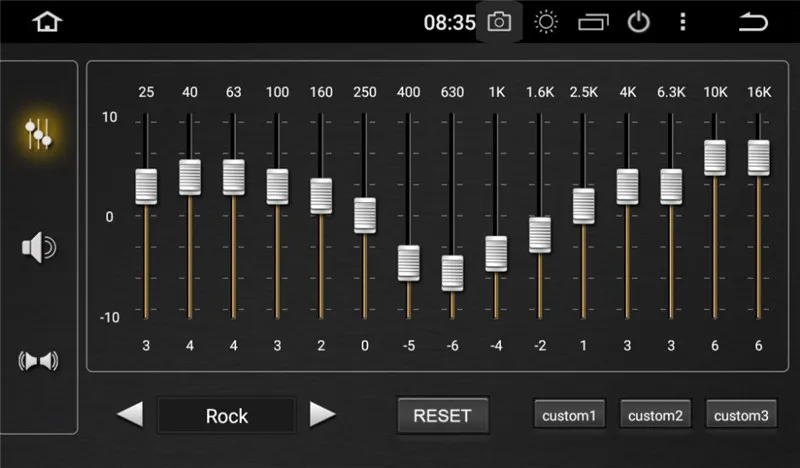Click the gain value 0 under 250
The image size is (800, 468).
coord(365,346)
